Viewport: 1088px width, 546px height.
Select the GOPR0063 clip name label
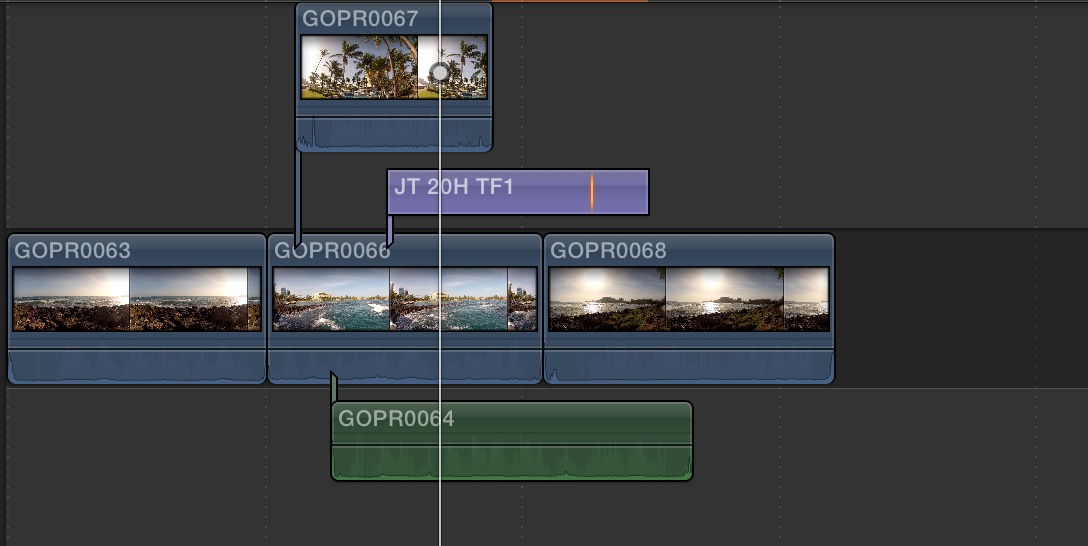click(x=72, y=250)
